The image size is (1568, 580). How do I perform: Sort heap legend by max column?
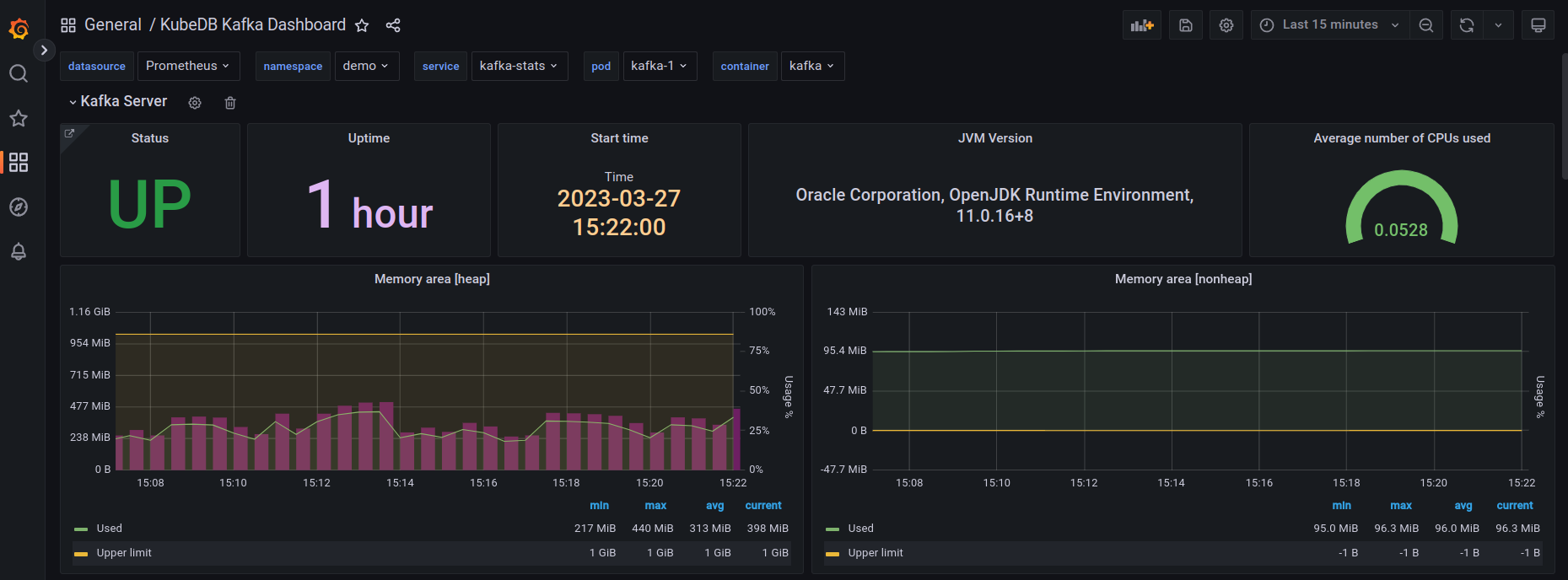point(655,506)
